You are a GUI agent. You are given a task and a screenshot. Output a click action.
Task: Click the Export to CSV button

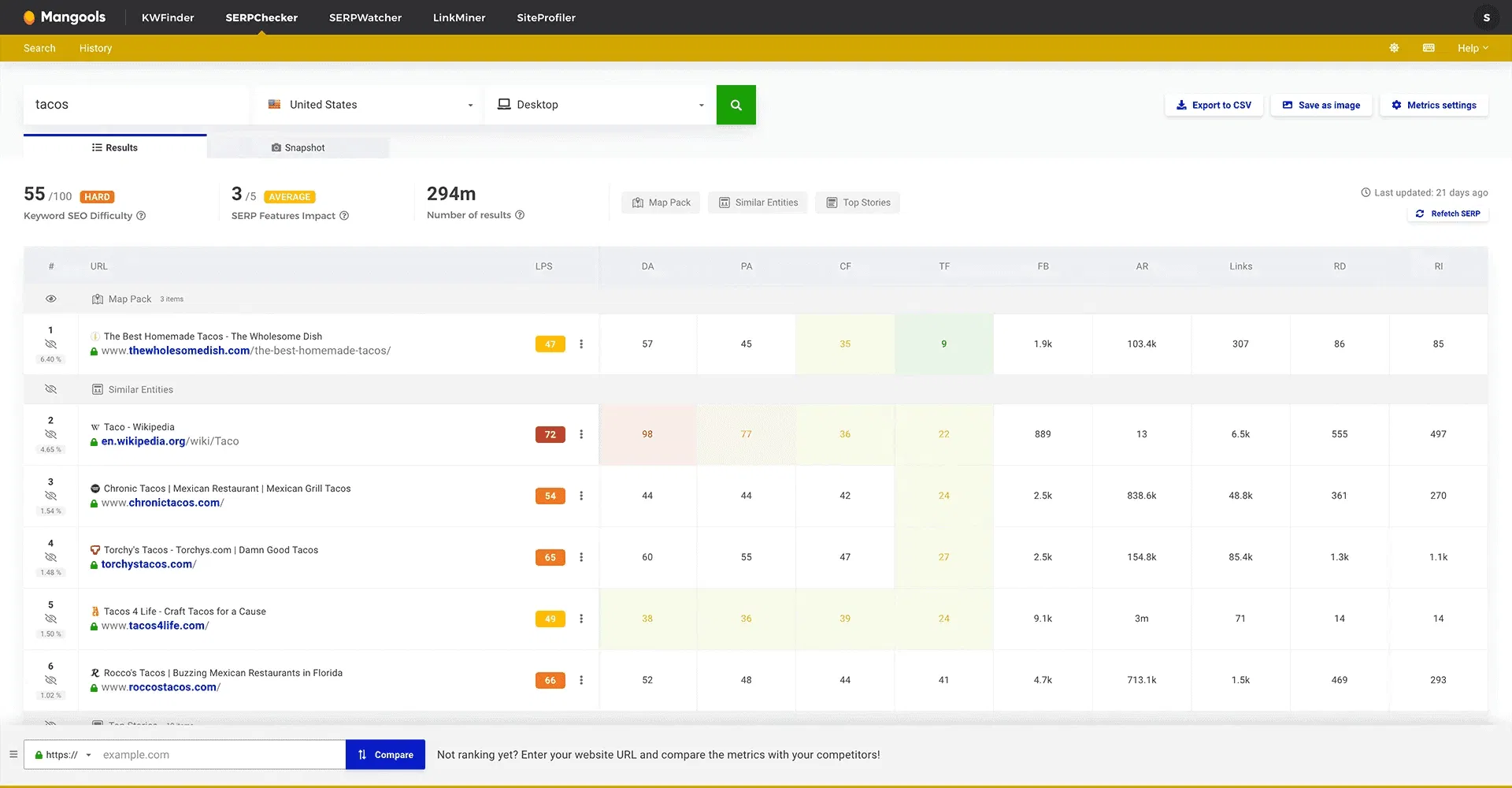1214,105
